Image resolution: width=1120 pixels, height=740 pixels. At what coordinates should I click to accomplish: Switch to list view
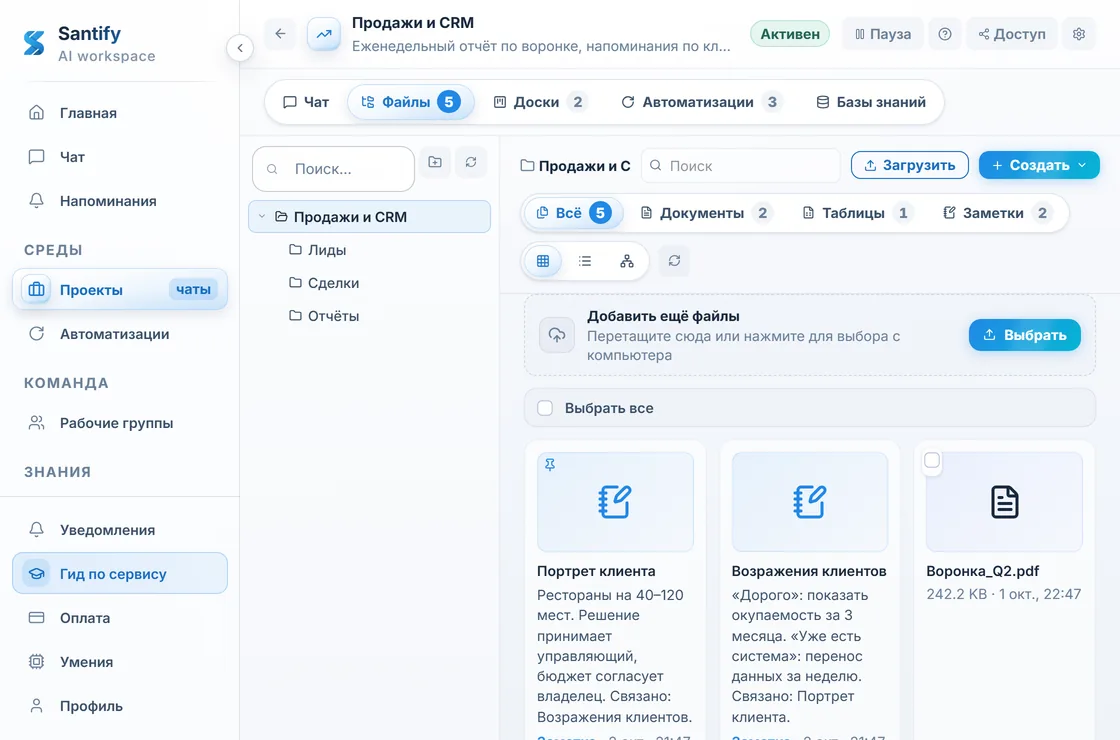pyautogui.click(x=585, y=261)
